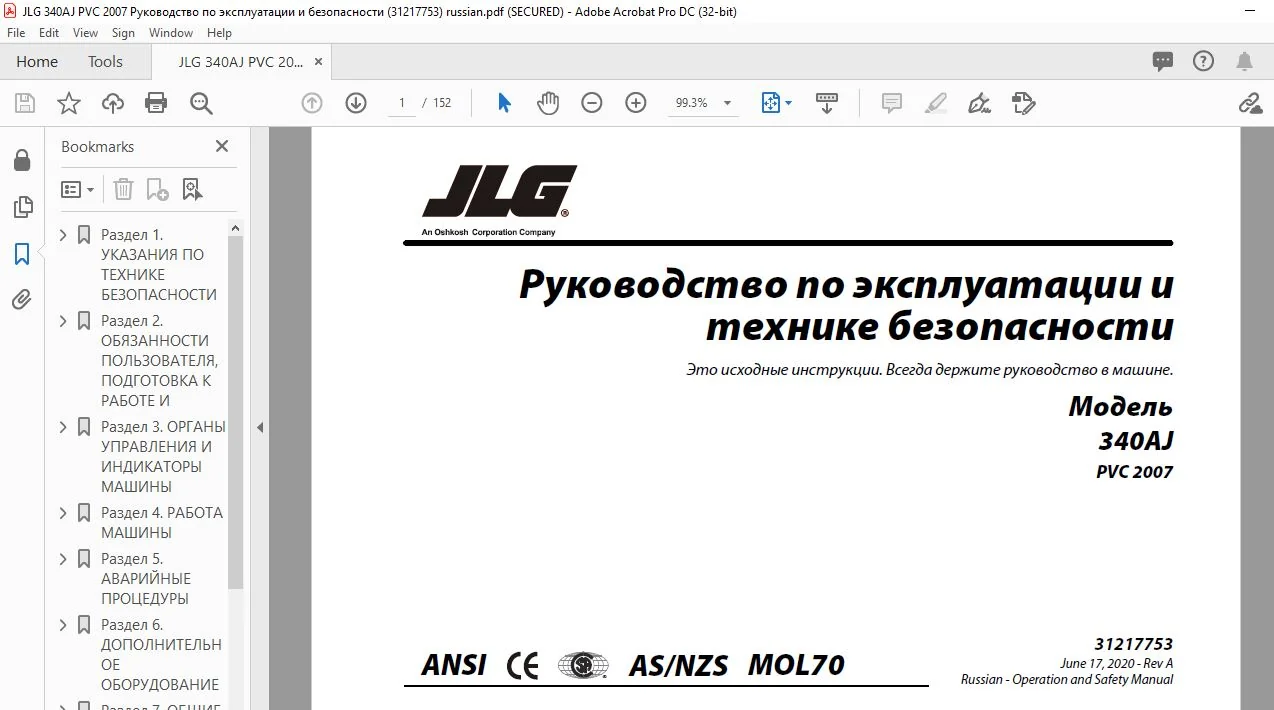This screenshot has height=710, width=1274.
Task: Zoom out with minus icon
Action: [x=592, y=103]
